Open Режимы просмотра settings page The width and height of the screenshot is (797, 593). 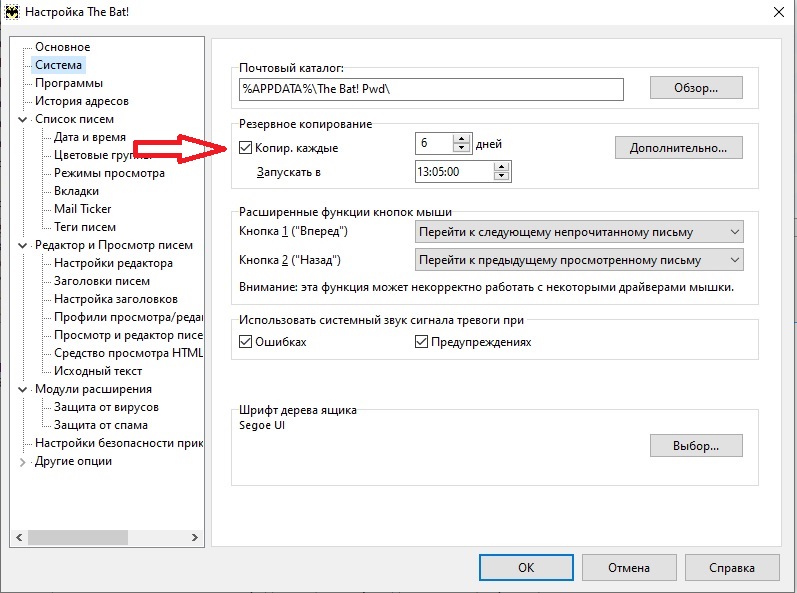(109, 173)
